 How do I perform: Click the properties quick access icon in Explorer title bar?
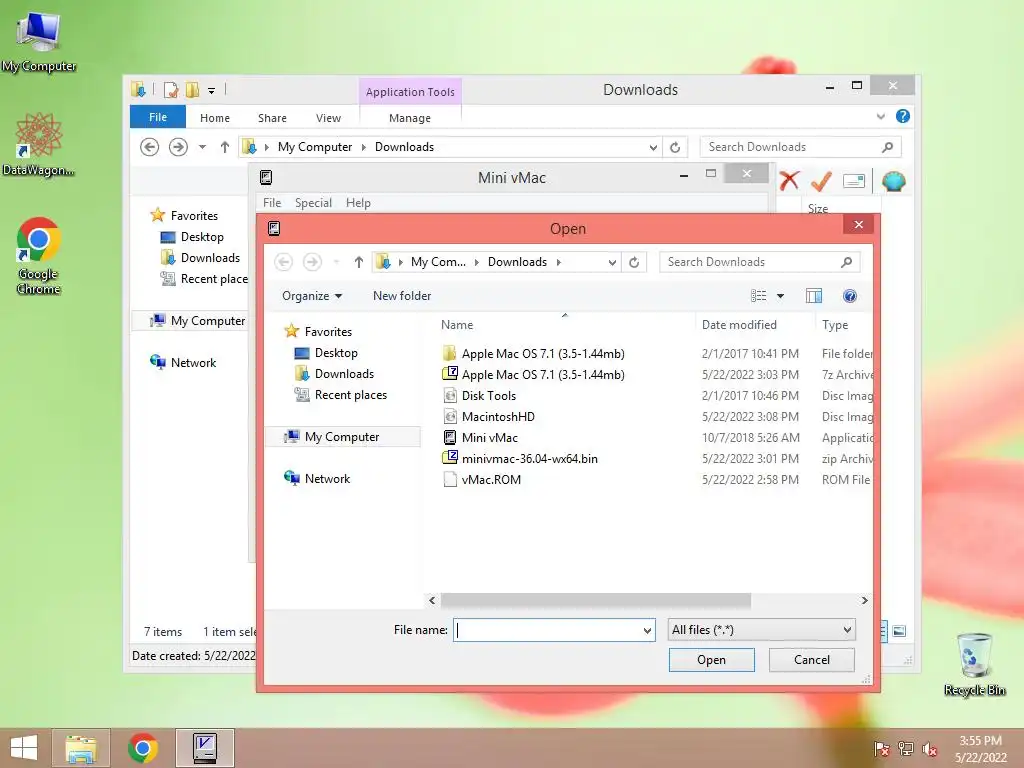pos(170,89)
